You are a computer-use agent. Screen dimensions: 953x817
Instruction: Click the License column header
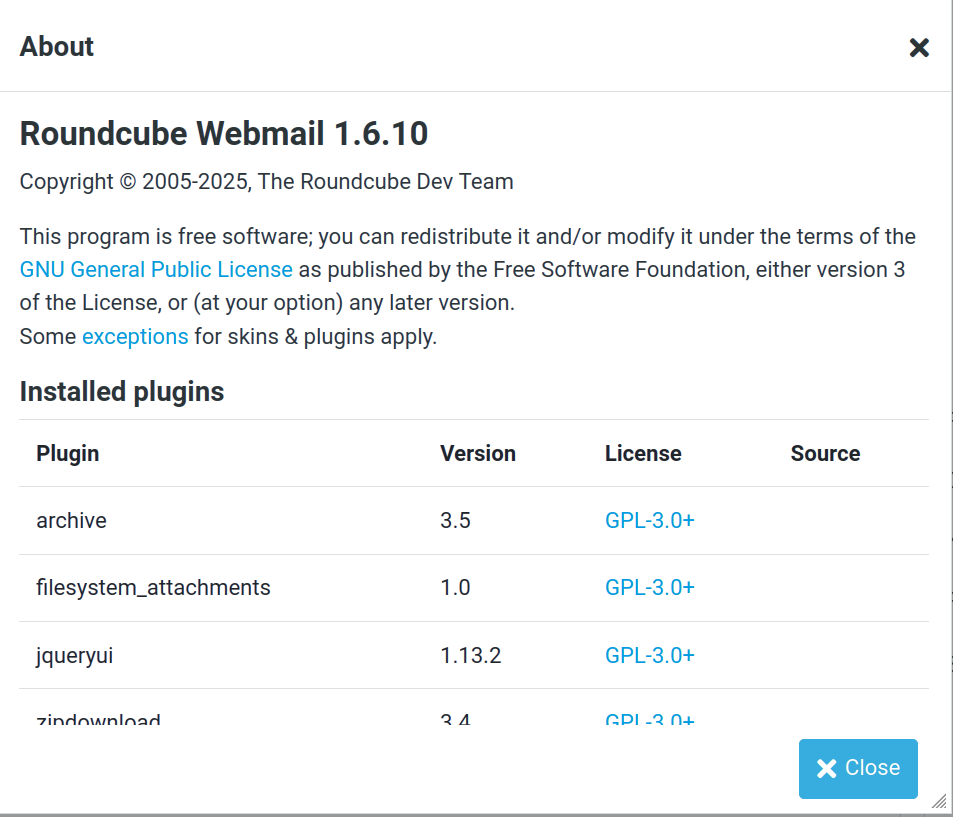pyautogui.click(x=643, y=453)
